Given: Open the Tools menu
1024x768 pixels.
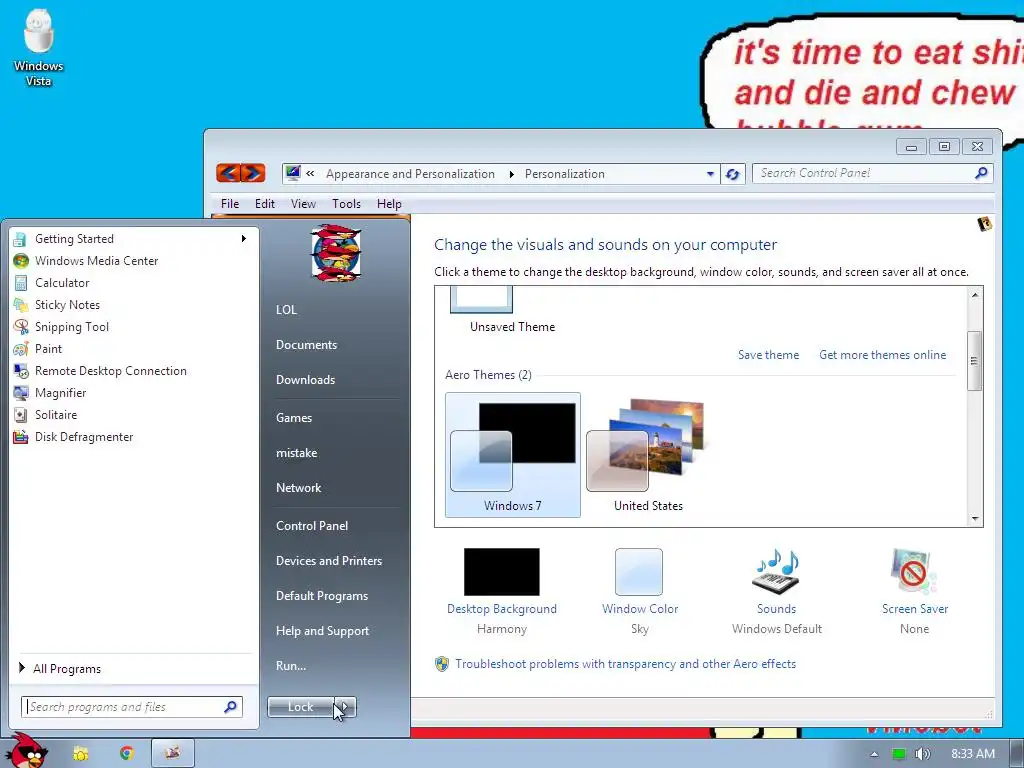Looking at the screenshot, I should (346, 204).
